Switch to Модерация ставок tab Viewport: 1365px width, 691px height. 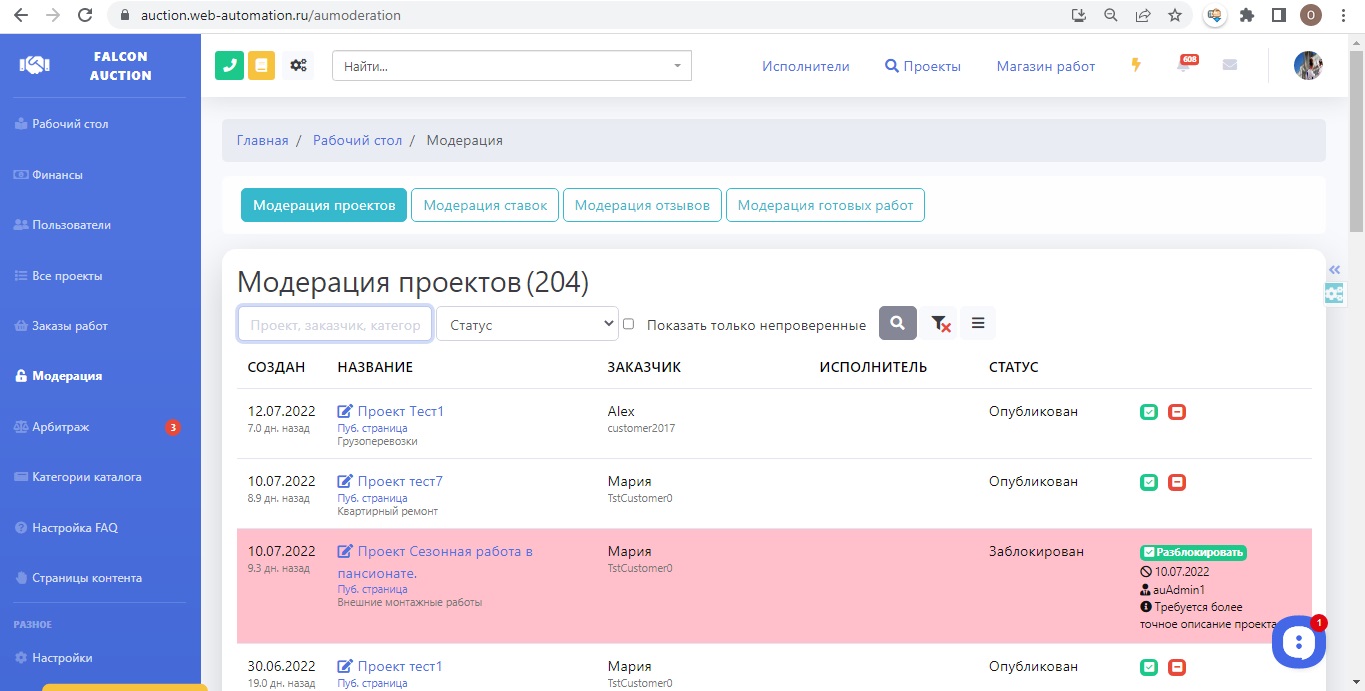tap(485, 205)
